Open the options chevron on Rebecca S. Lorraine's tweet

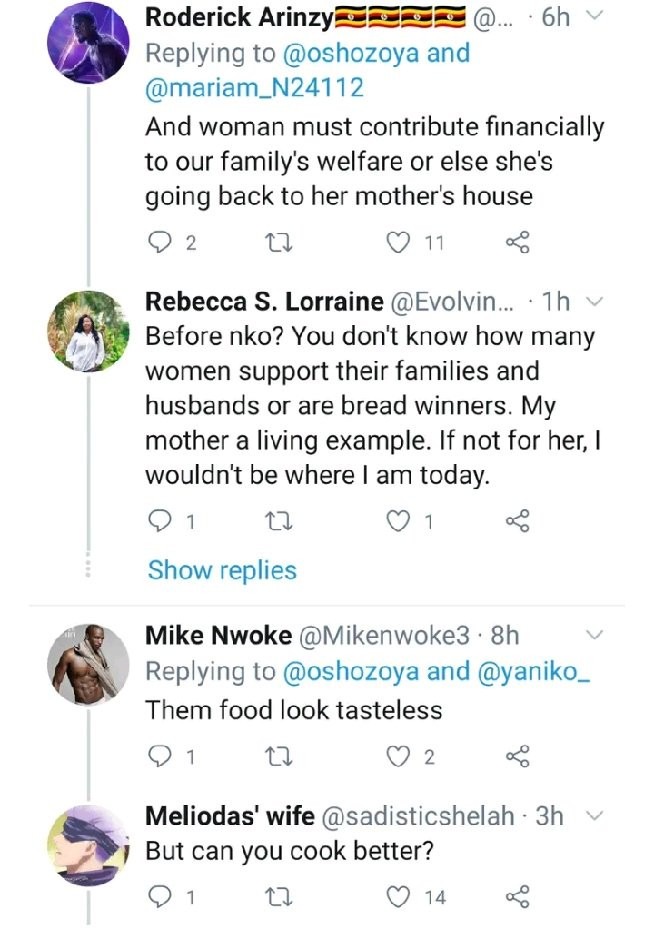tap(594, 302)
